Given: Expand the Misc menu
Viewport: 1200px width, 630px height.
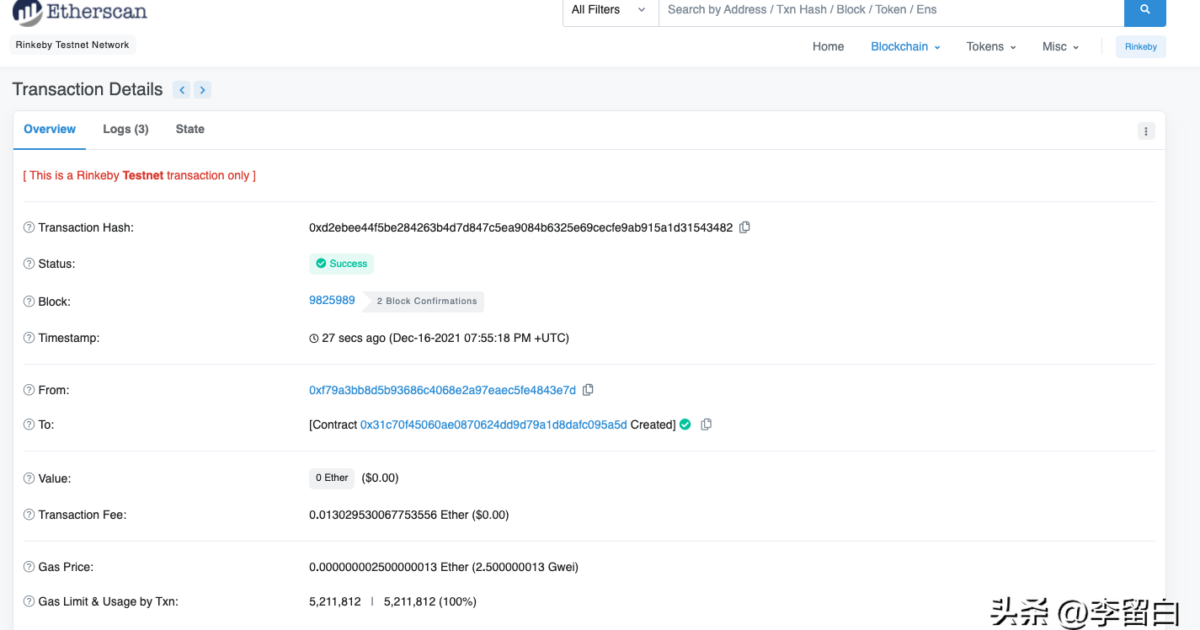Looking at the screenshot, I should tap(1060, 47).
